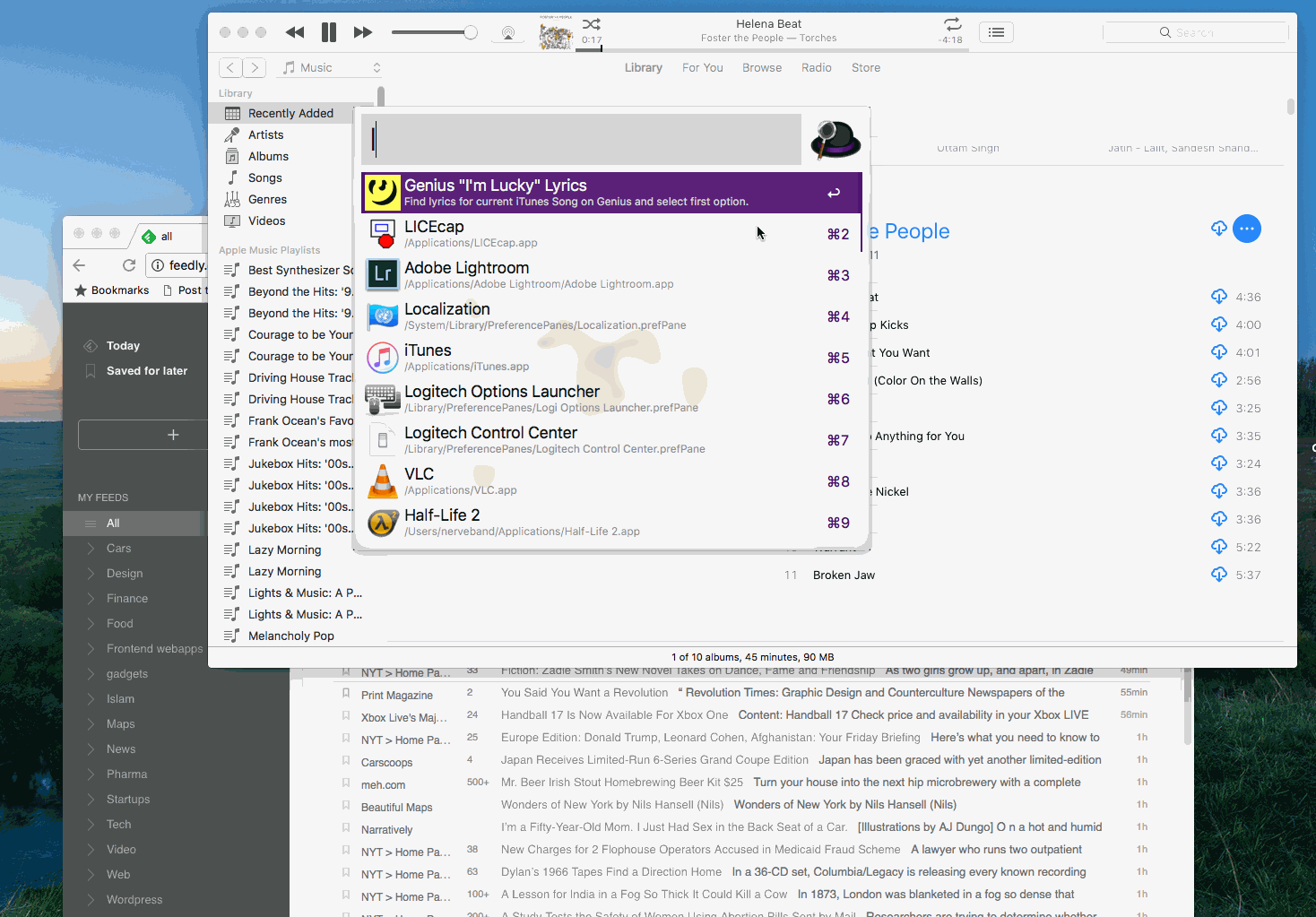Screen dimensions: 1316x917
Task: Expand the Food feed category
Action: pyautogui.click(x=91, y=624)
